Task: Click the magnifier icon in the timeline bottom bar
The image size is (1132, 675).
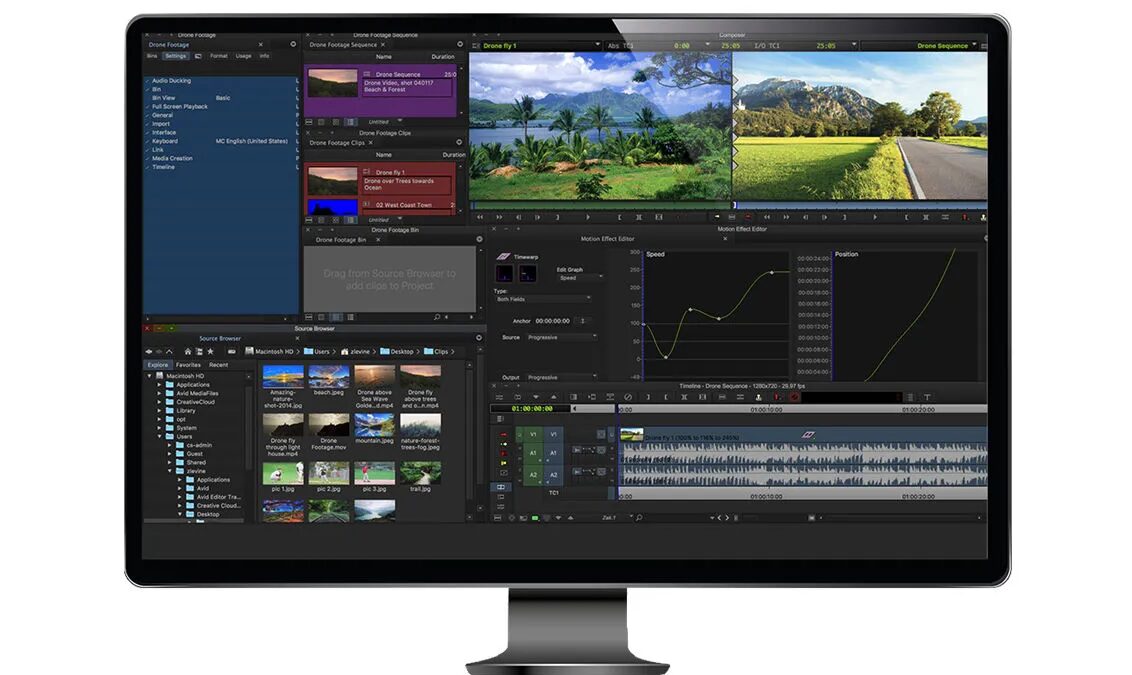Action: pyautogui.click(x=638, y=518)
